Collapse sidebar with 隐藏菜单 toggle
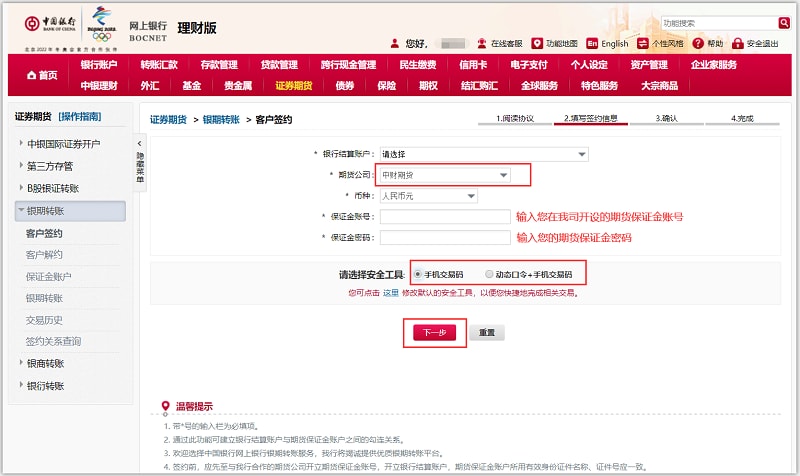The width and height of the screenshot is (800, 476). click(x=140, y=164)
